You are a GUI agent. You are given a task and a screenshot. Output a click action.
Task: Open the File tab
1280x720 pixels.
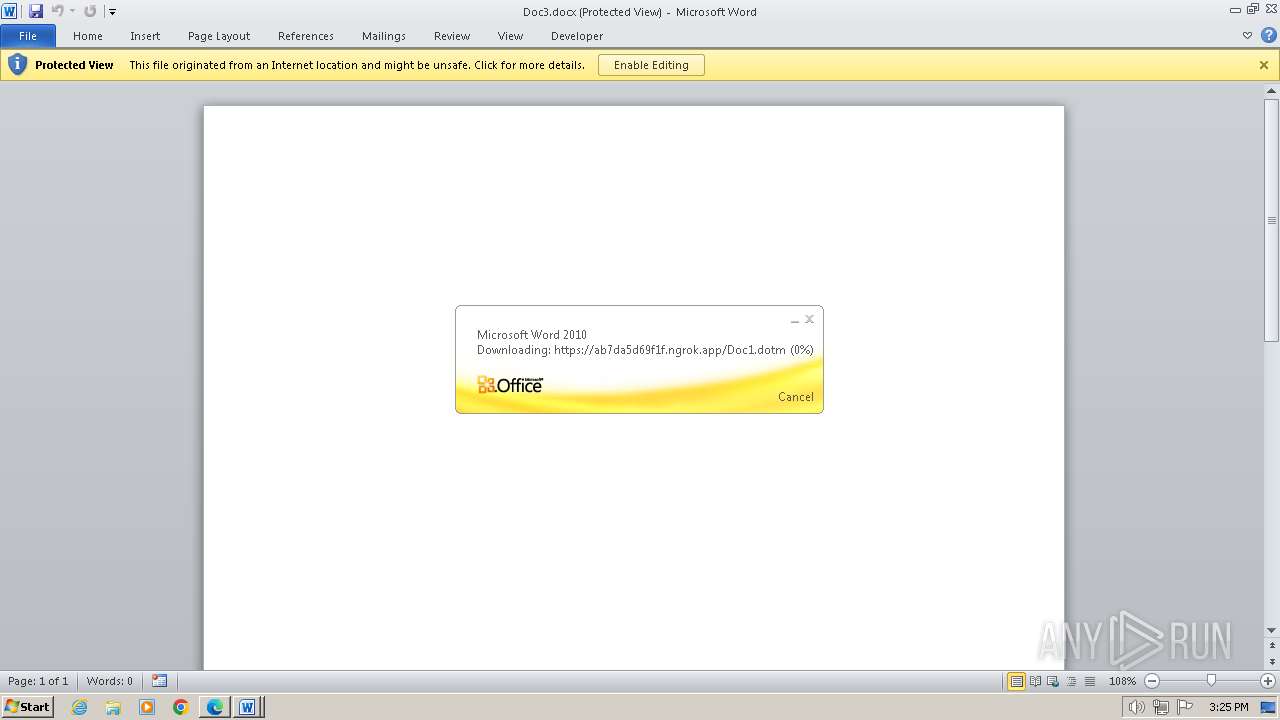click(x=28, y=36)
